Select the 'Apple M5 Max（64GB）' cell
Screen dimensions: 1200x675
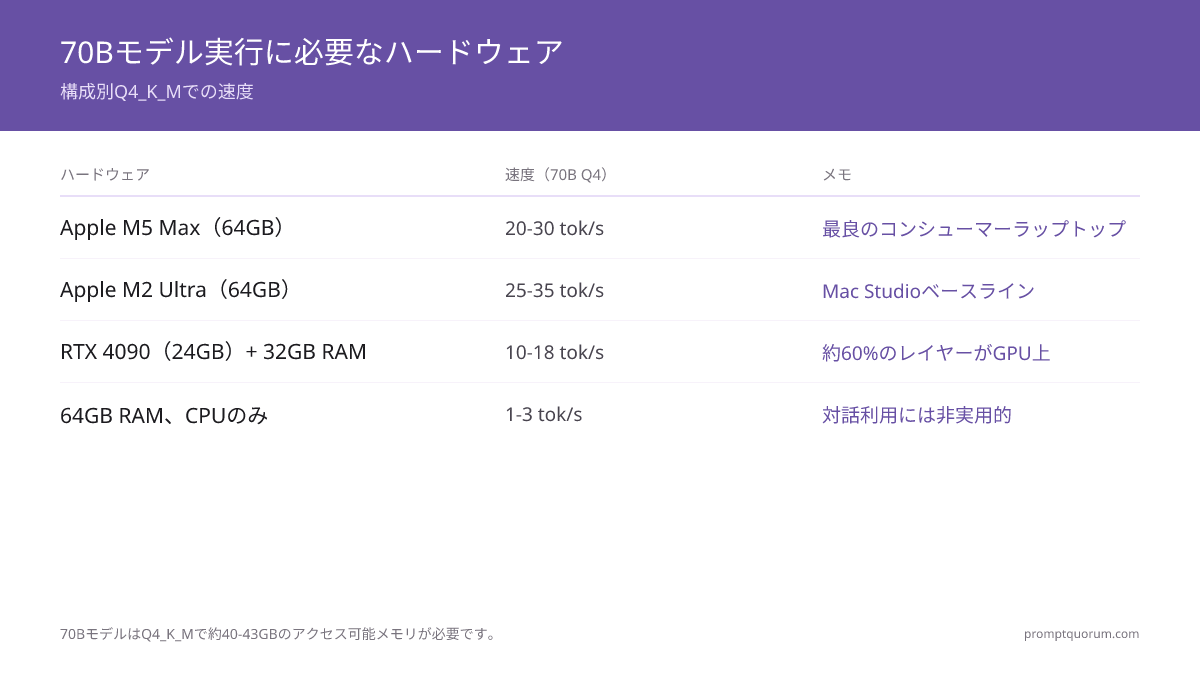[173, 228]
